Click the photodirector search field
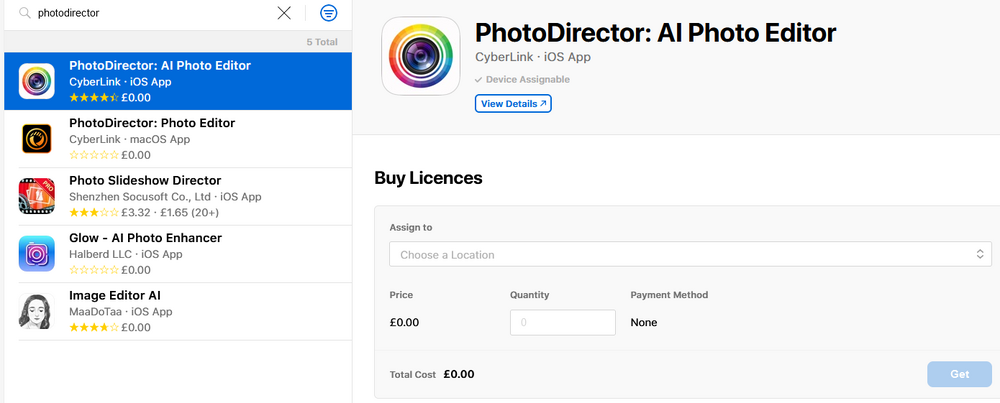 click(x=153, y=13)
